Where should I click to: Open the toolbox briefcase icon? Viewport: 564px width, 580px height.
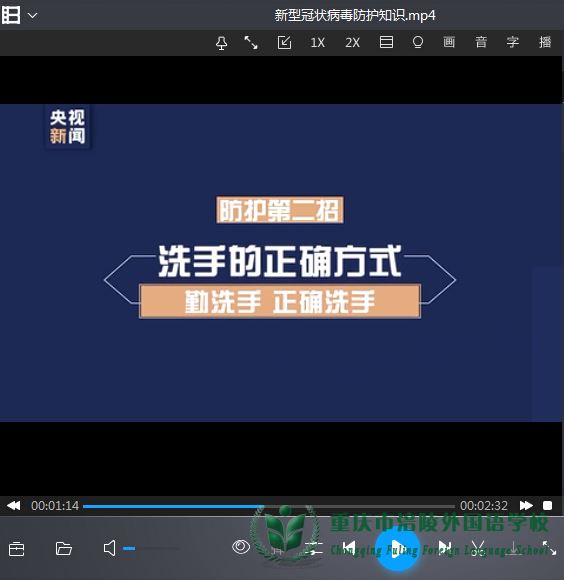pos(17,549)
